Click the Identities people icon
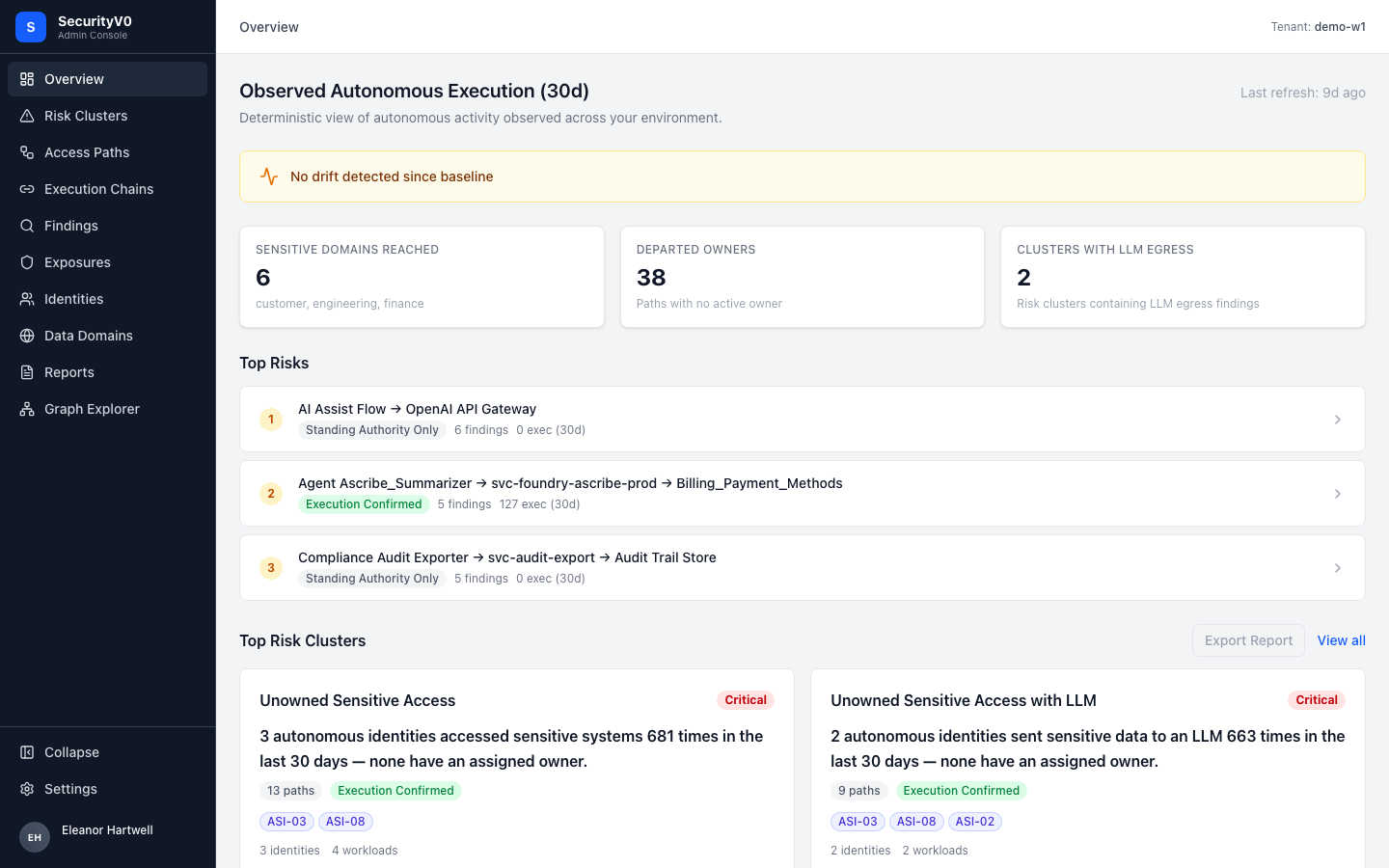The image size is (1389, 868). (27, 299)
